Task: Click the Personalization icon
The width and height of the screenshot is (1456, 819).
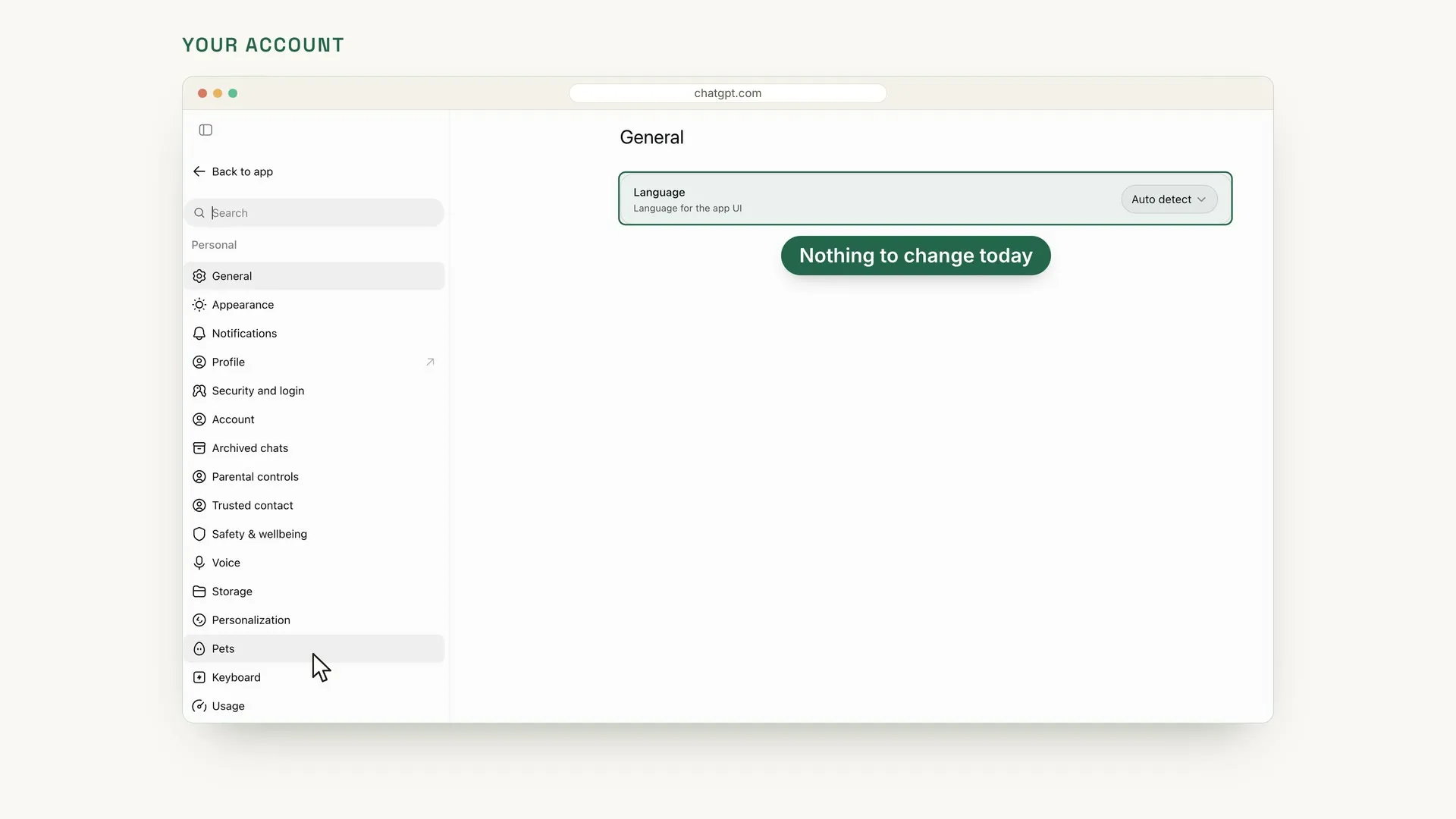Action: tap(199, 620)
